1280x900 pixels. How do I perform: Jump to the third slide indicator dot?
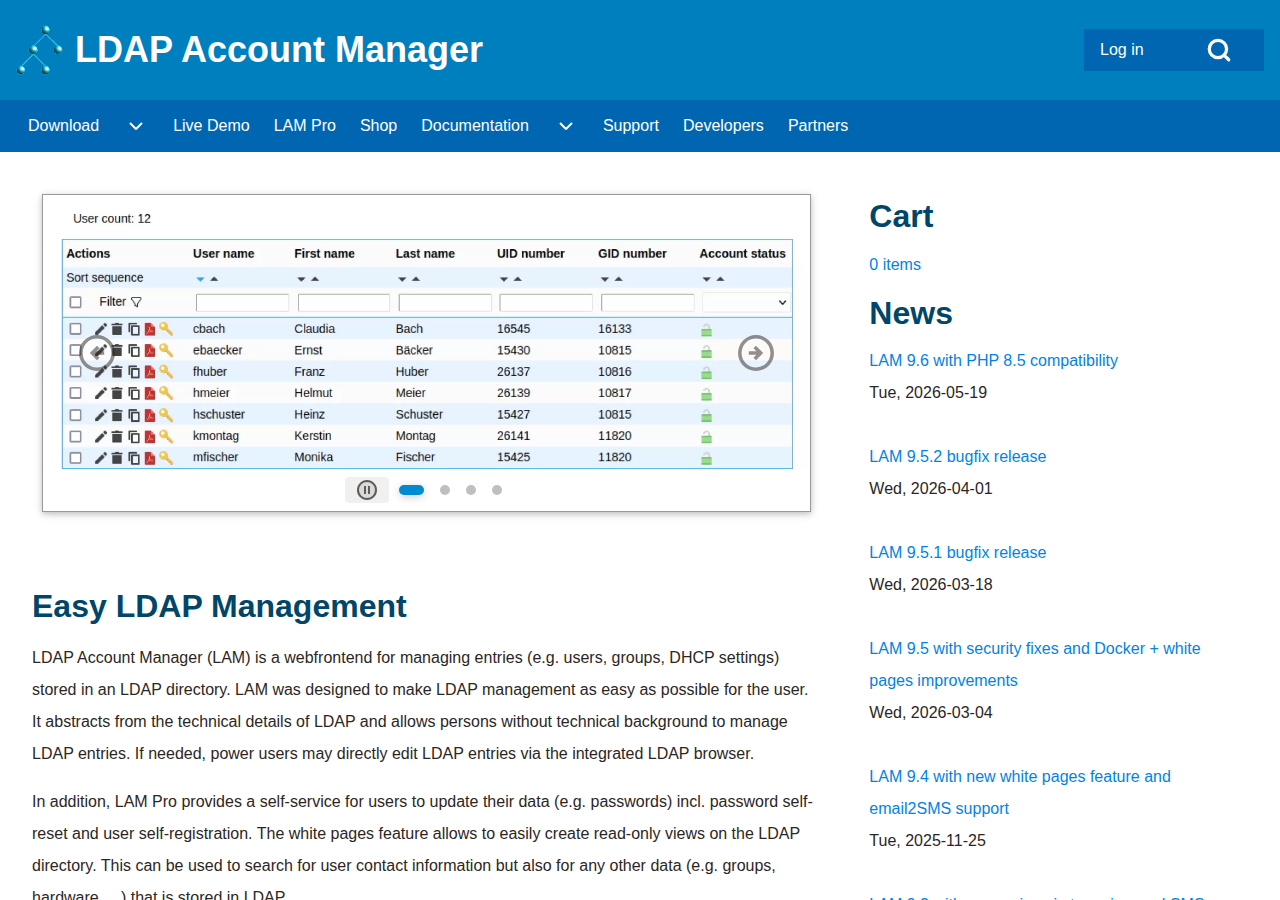[471, 490]
